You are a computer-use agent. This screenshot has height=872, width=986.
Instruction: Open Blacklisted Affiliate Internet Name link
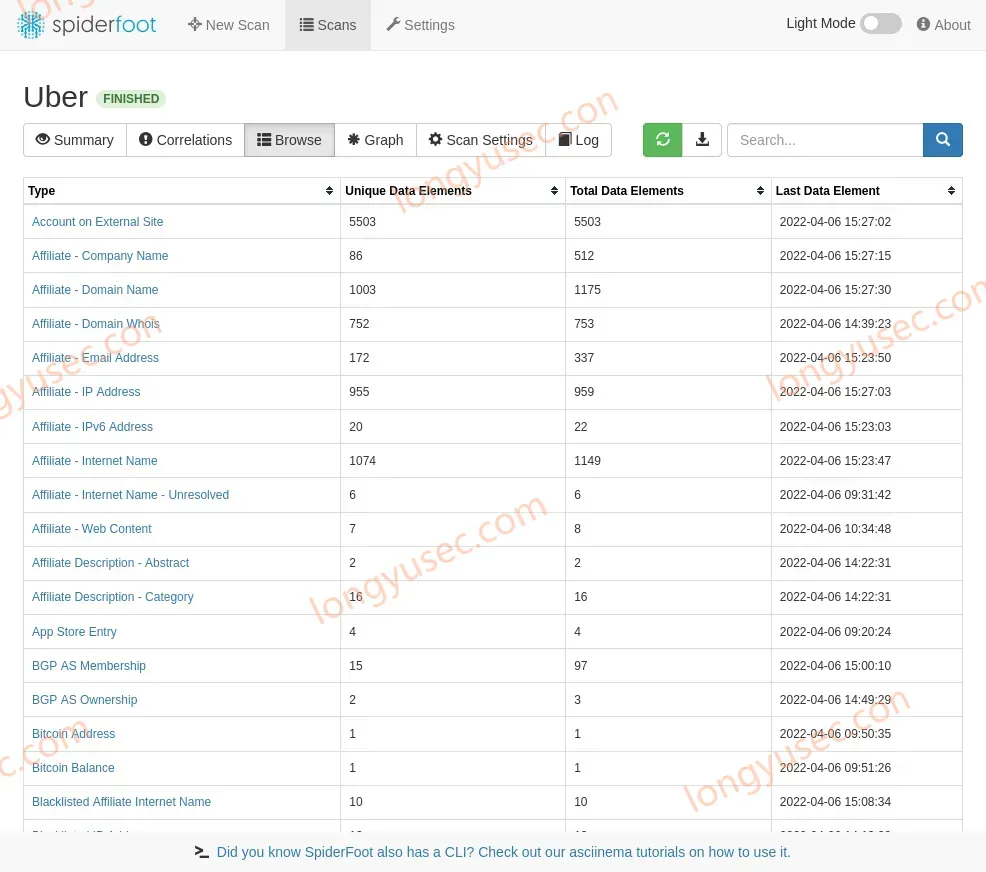tap(121, 802)
